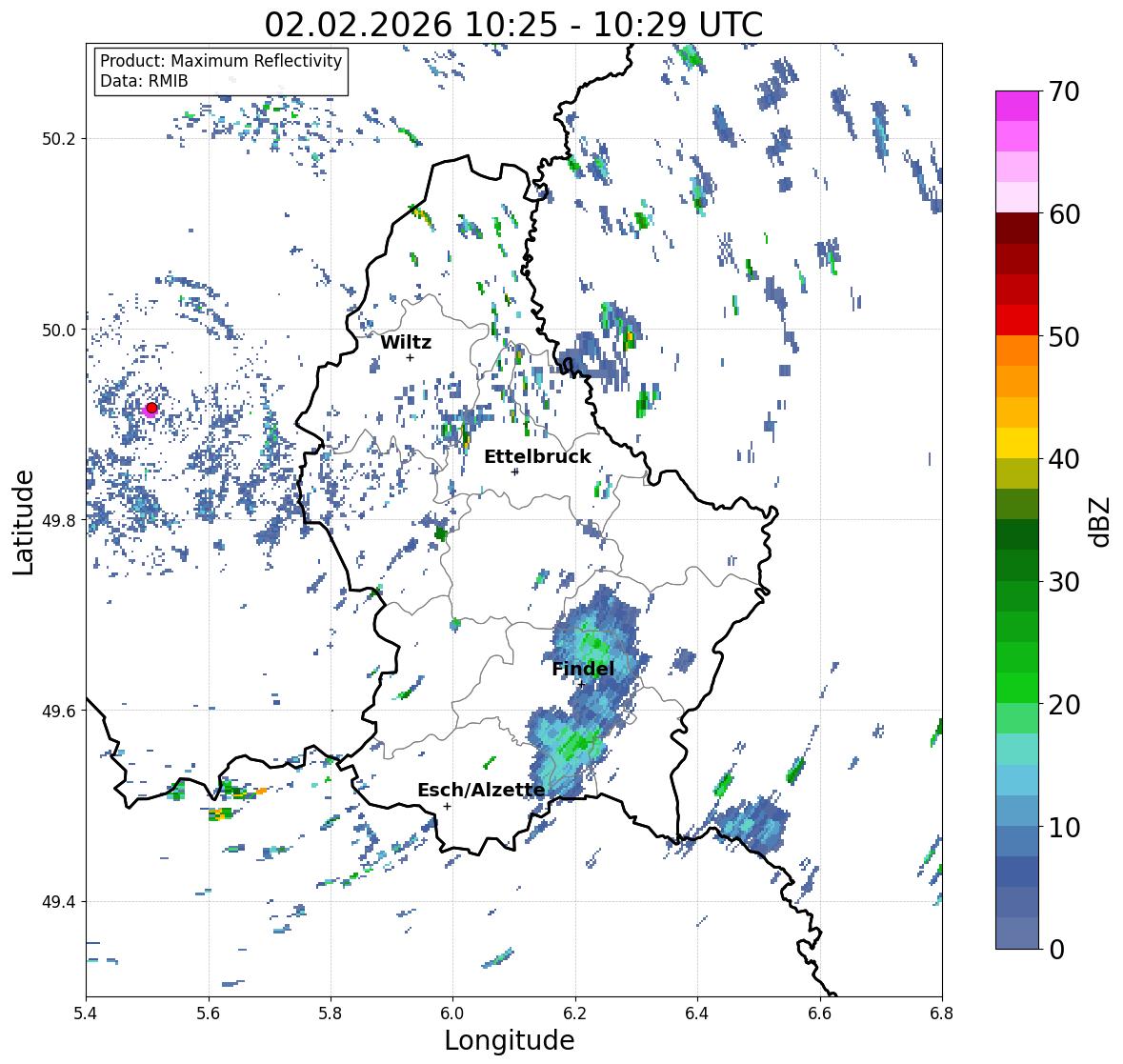Click the 'dBZ' colorbar label
This screenshot has width=1123, height=1064.
[x=1101, y=521]
